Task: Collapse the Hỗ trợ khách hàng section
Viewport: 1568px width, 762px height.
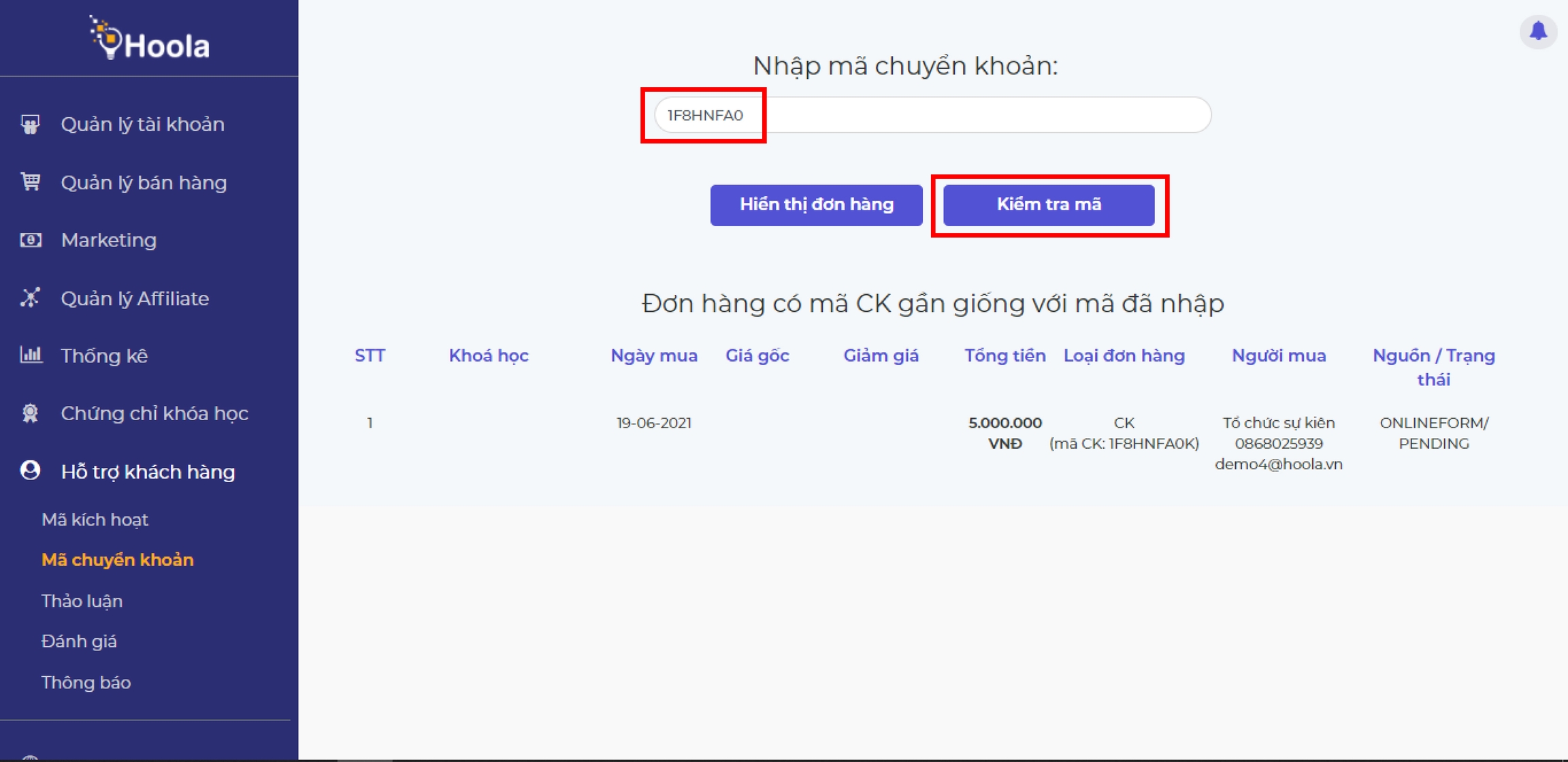Action: tap(148, 472)
